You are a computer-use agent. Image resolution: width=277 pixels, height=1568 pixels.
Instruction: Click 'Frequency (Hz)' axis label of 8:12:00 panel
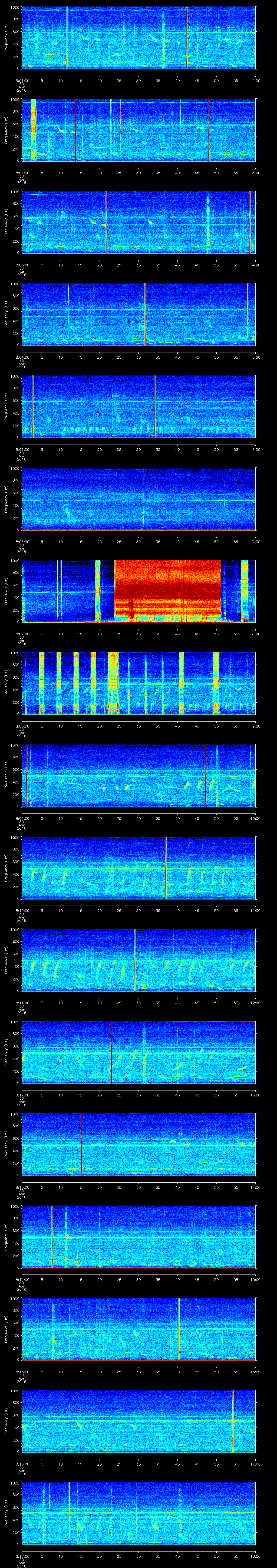[6, 1052]
